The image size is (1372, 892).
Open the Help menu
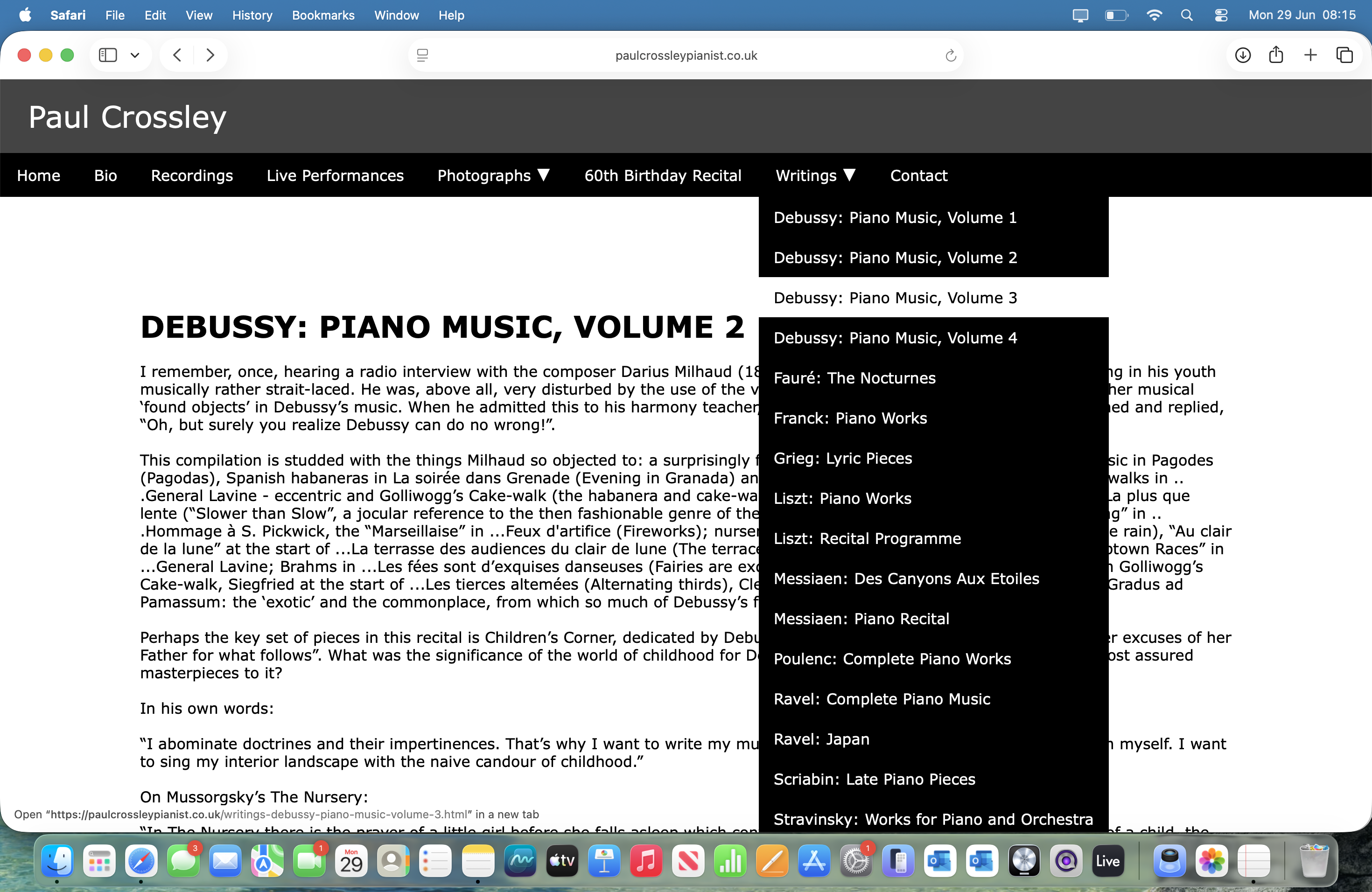click(451, 15)
